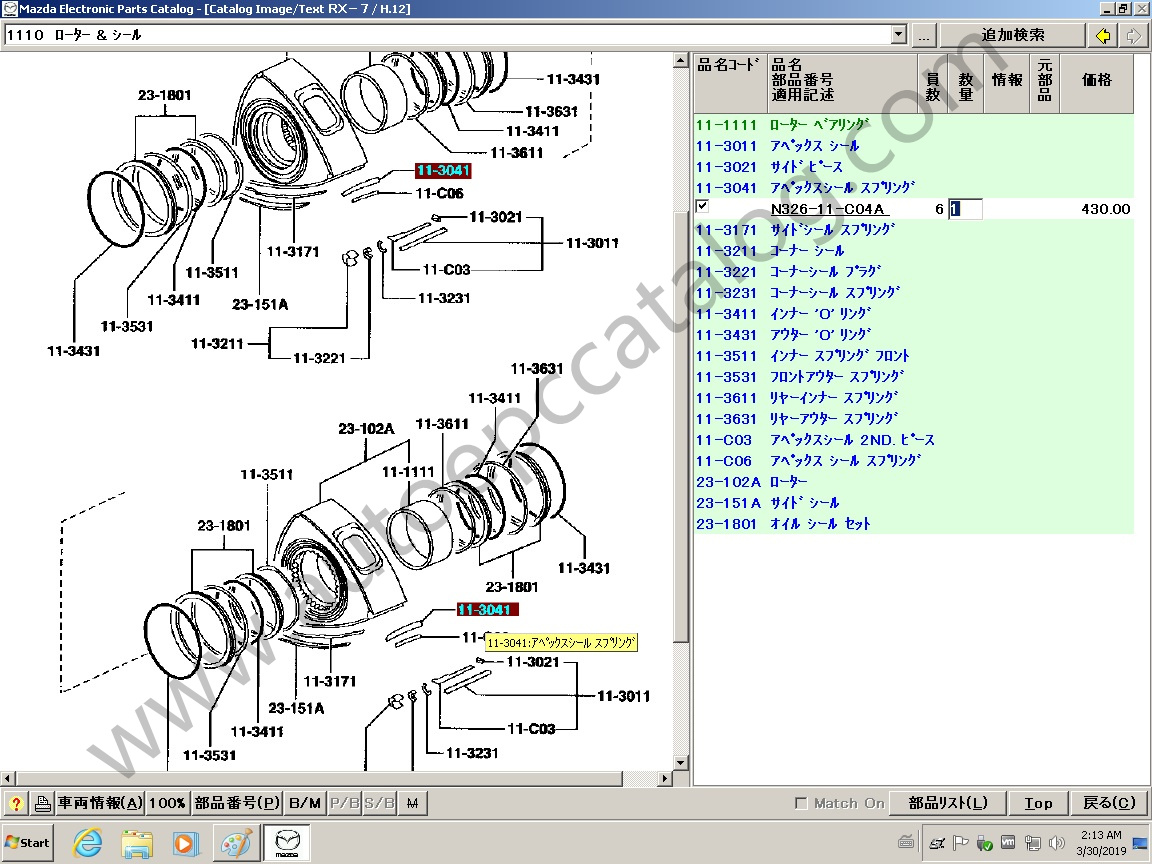The height and width of the screenshot is (864, 1152).
Task: Select the 11-3211 コーナー シール row
Action: click(913, 251)
